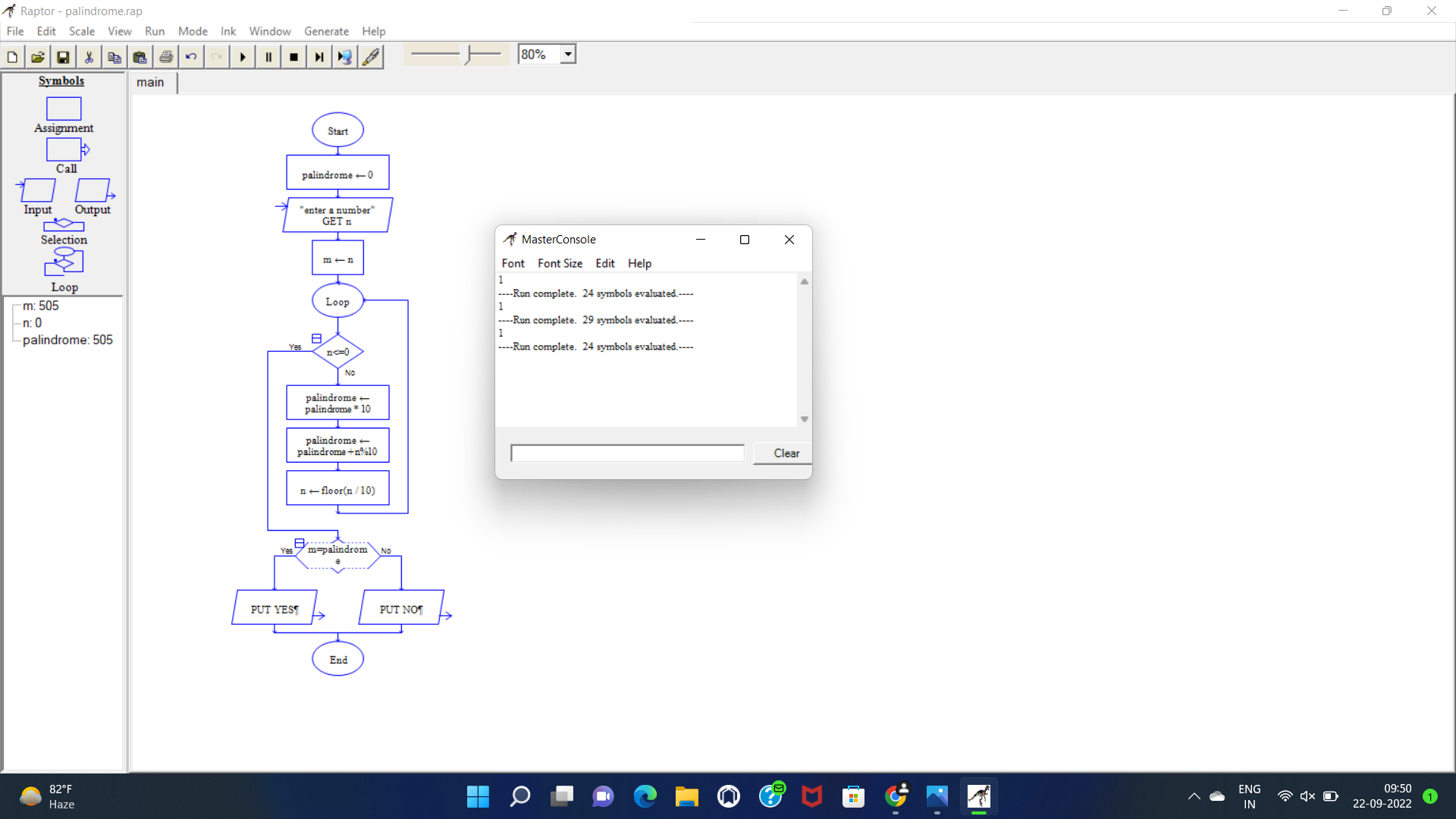Step to next shape using the step icon
The image size is (1456, 819).
(x=318, y=56)
